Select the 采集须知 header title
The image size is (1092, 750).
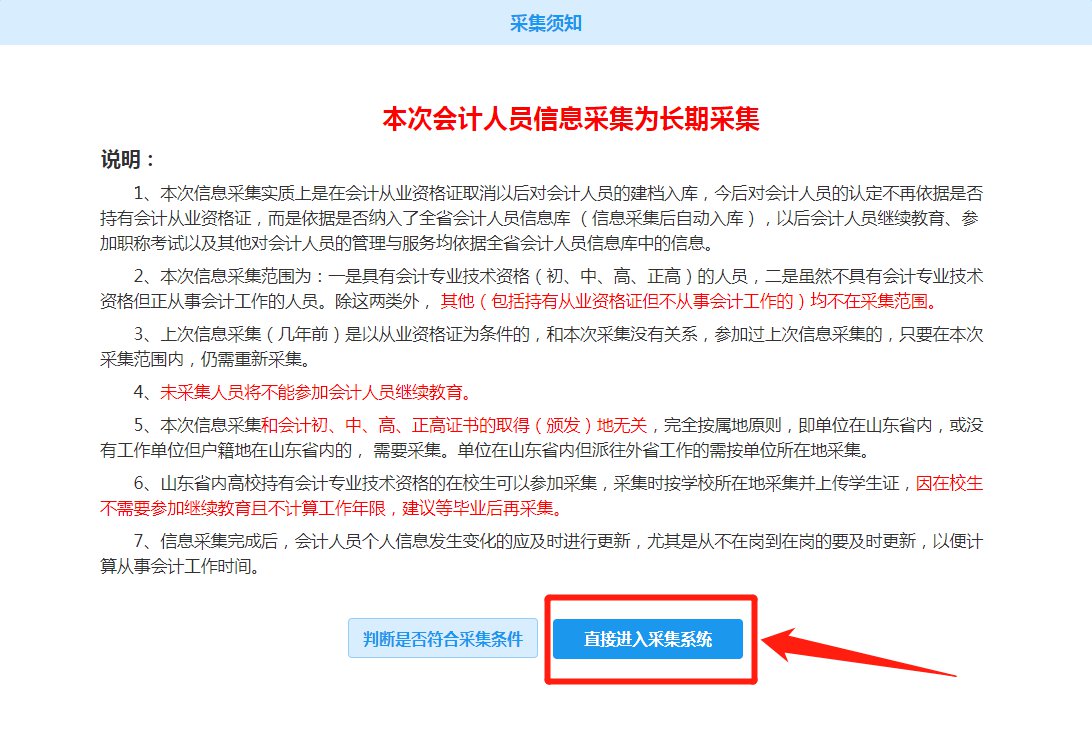(x=546, y=23)
